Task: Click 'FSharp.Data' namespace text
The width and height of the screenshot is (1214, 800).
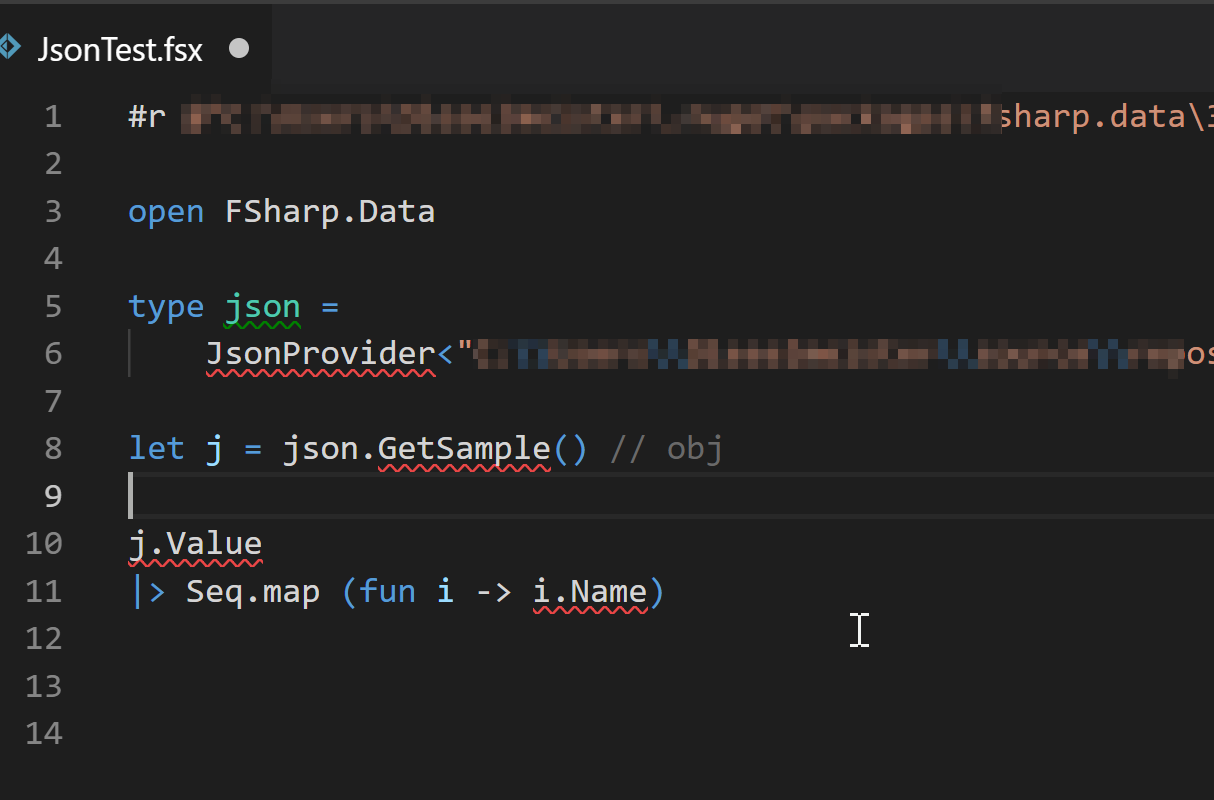Action: point(330,212)
